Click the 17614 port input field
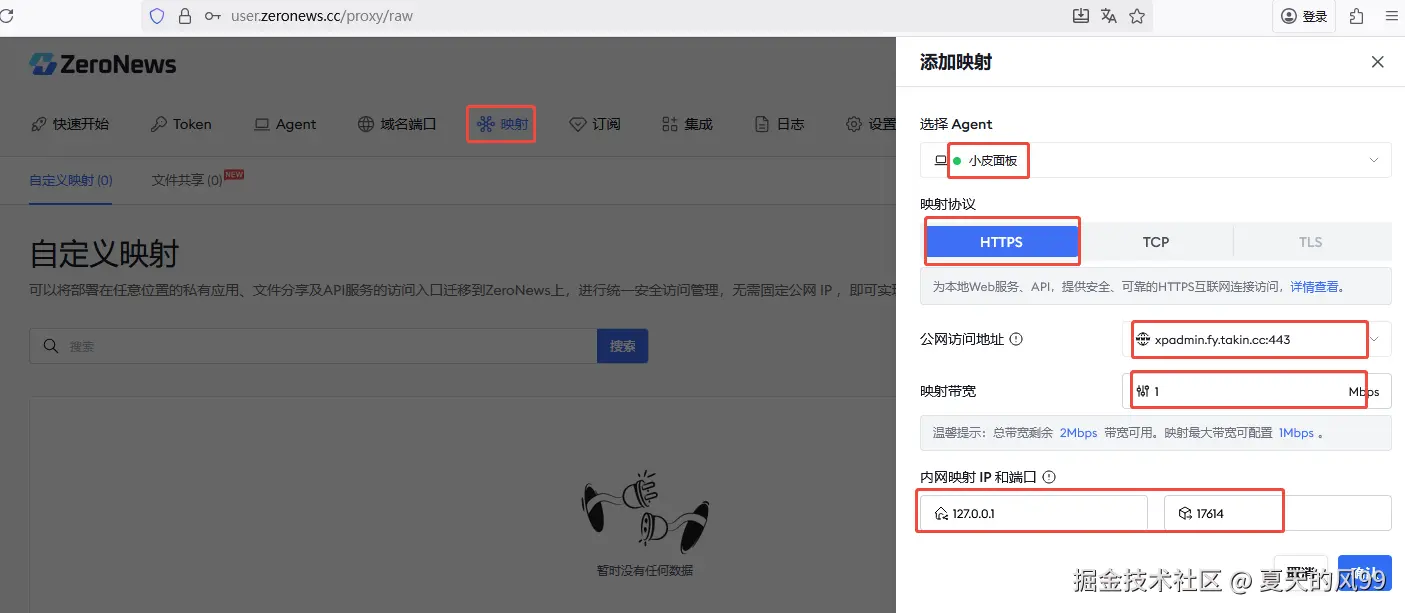The image size is (1405, 613). 1278,513
